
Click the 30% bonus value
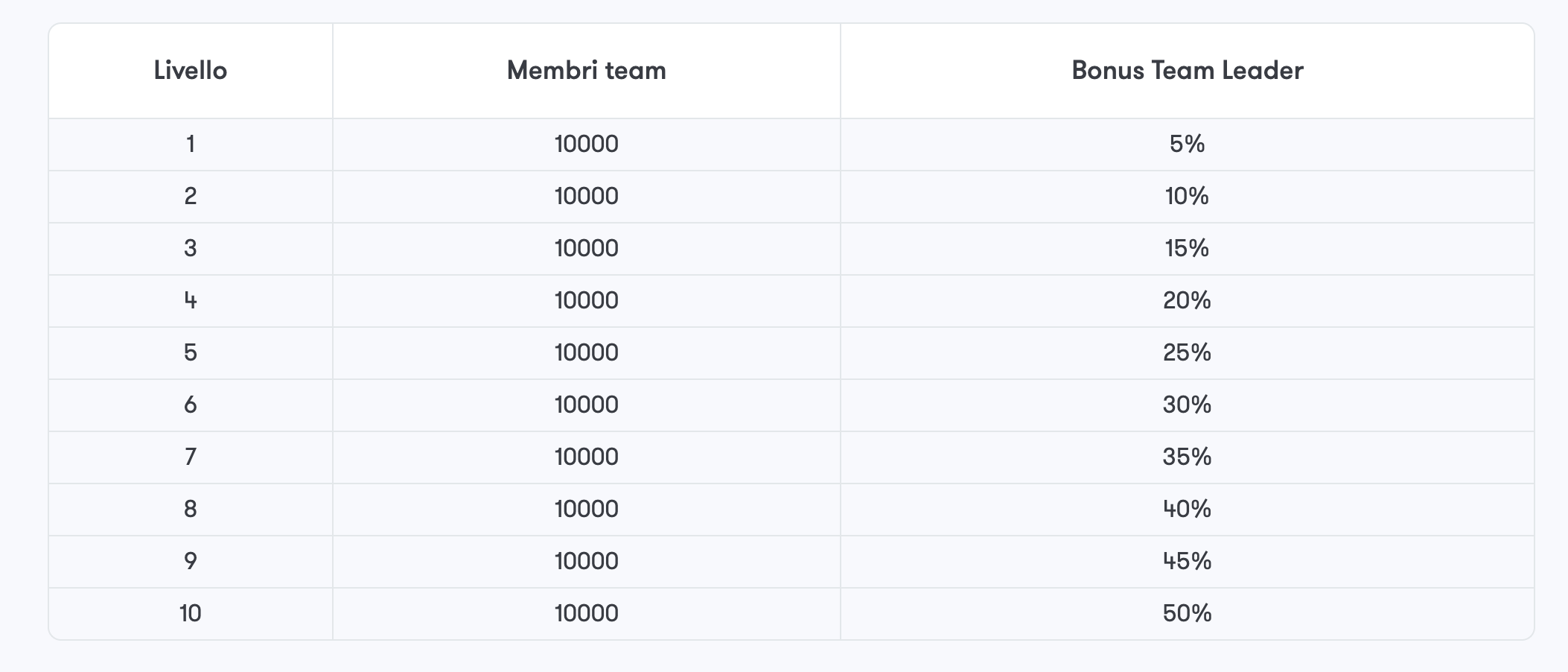(1188, 405)
